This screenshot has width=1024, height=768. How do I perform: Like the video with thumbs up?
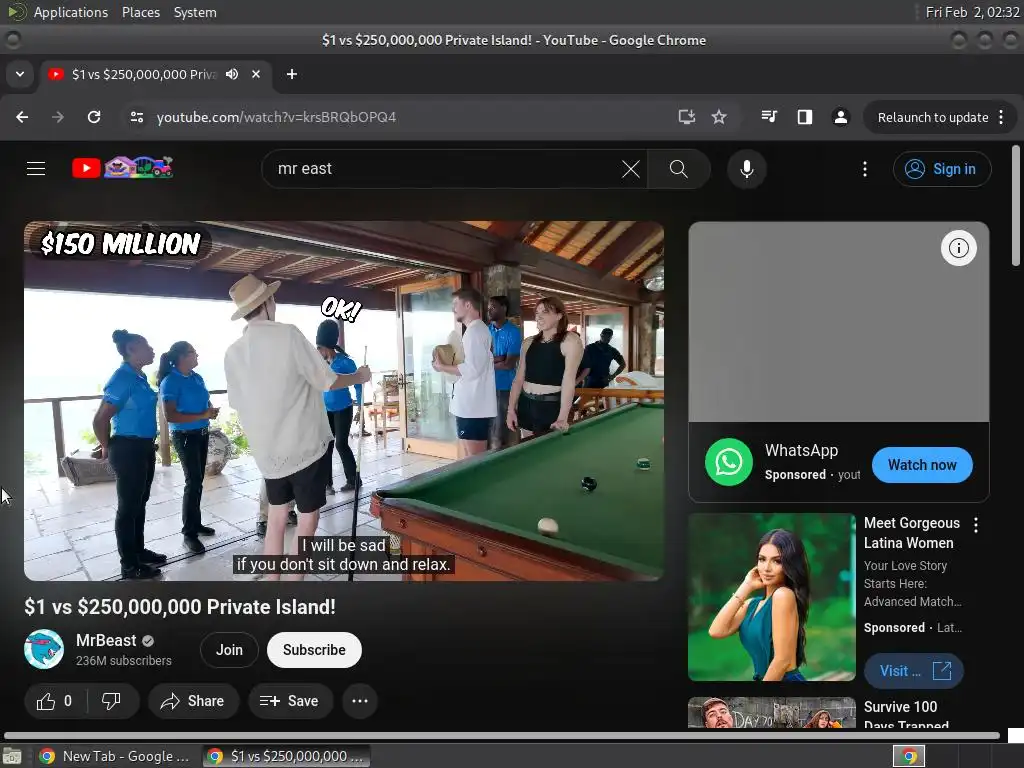tap(55, 701)
